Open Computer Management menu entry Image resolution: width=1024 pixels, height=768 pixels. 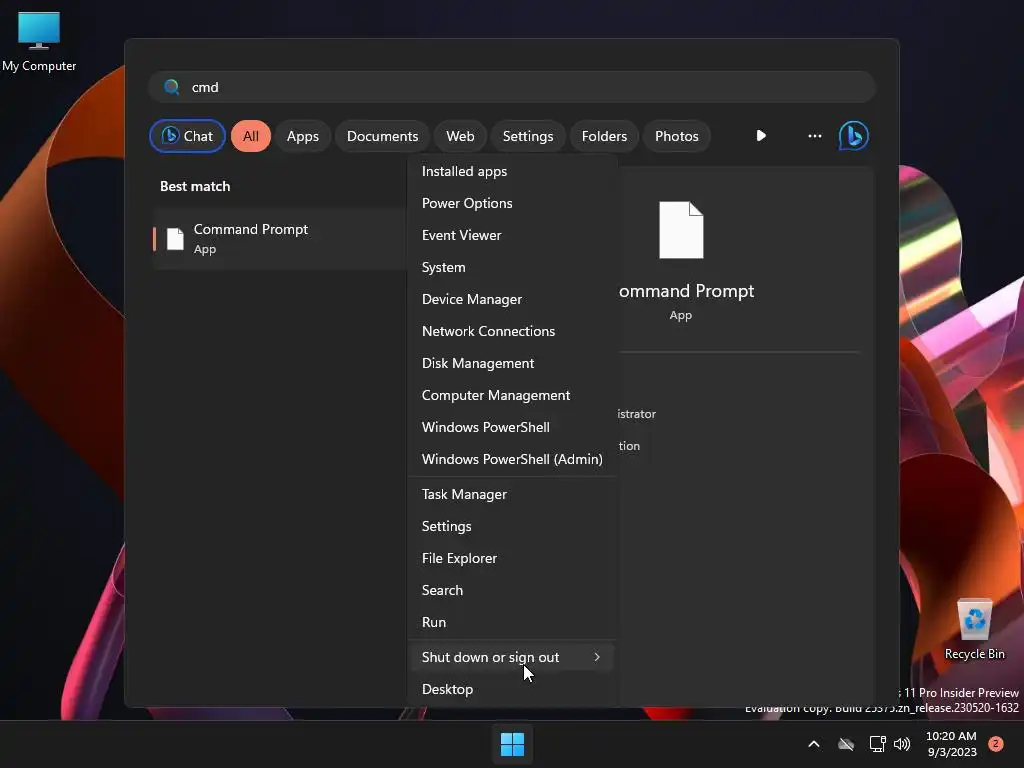click(512, 395)
